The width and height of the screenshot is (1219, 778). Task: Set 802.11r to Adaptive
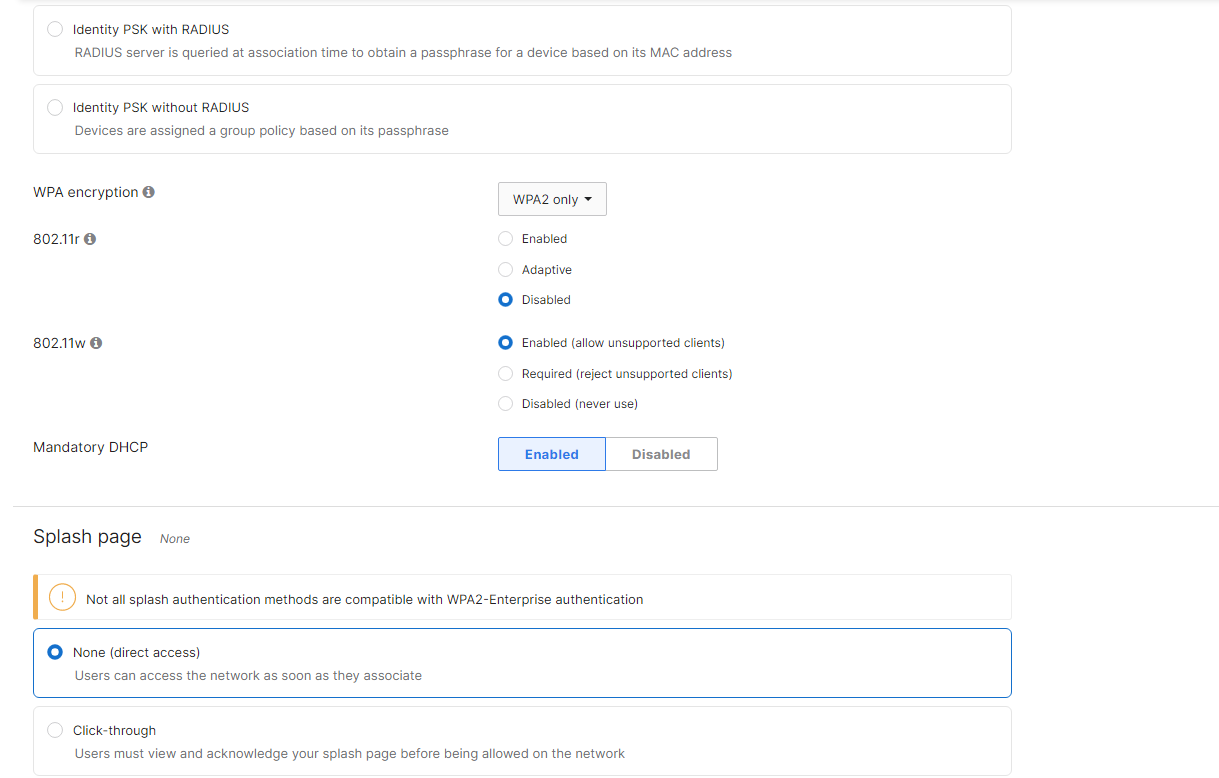pyautogui.click(x=505, y=269)
